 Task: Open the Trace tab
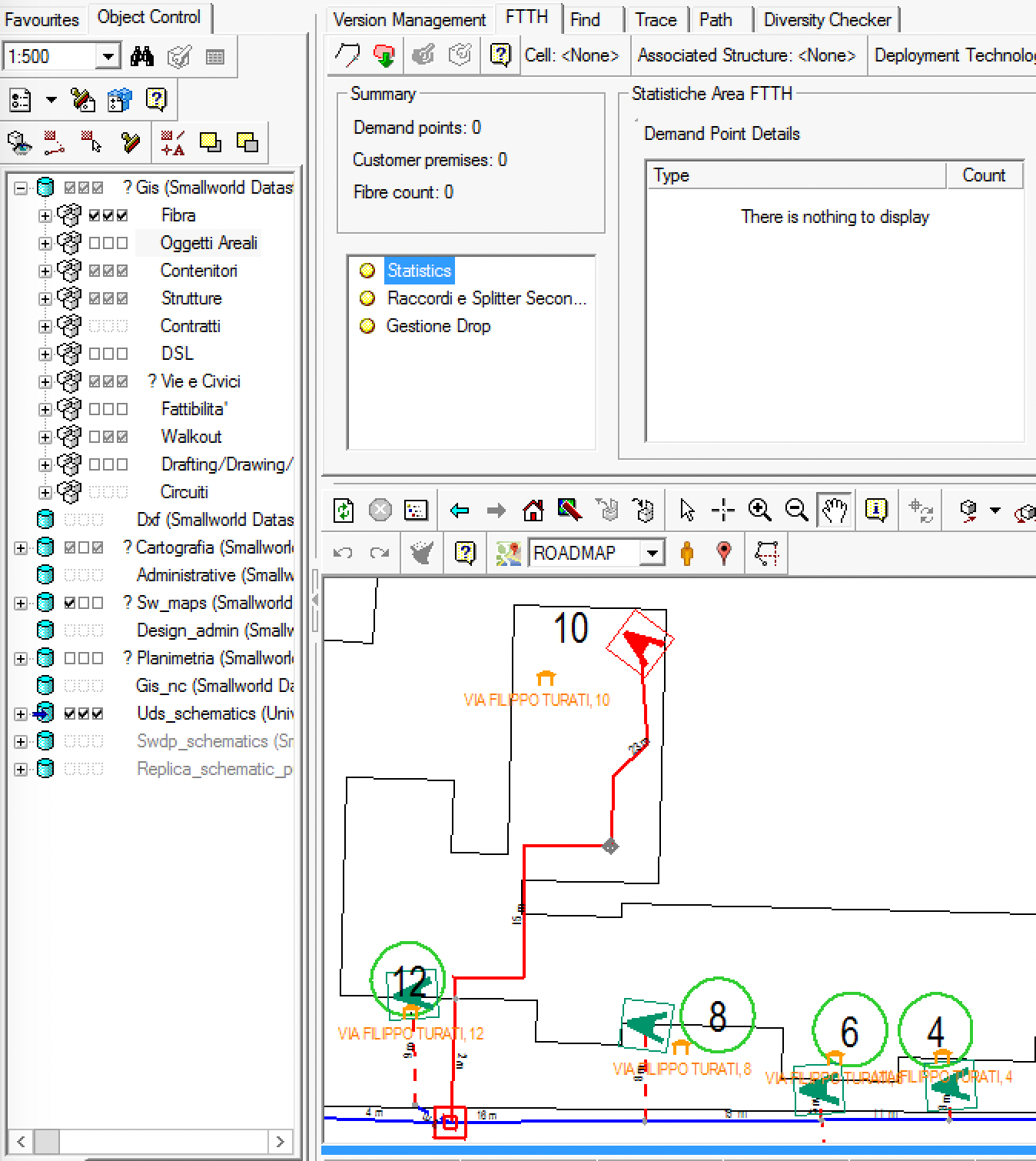pos(656,19)
